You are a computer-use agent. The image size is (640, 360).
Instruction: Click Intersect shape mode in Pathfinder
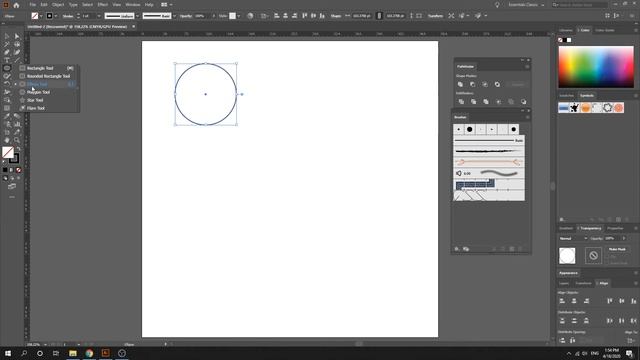point(485,84)
